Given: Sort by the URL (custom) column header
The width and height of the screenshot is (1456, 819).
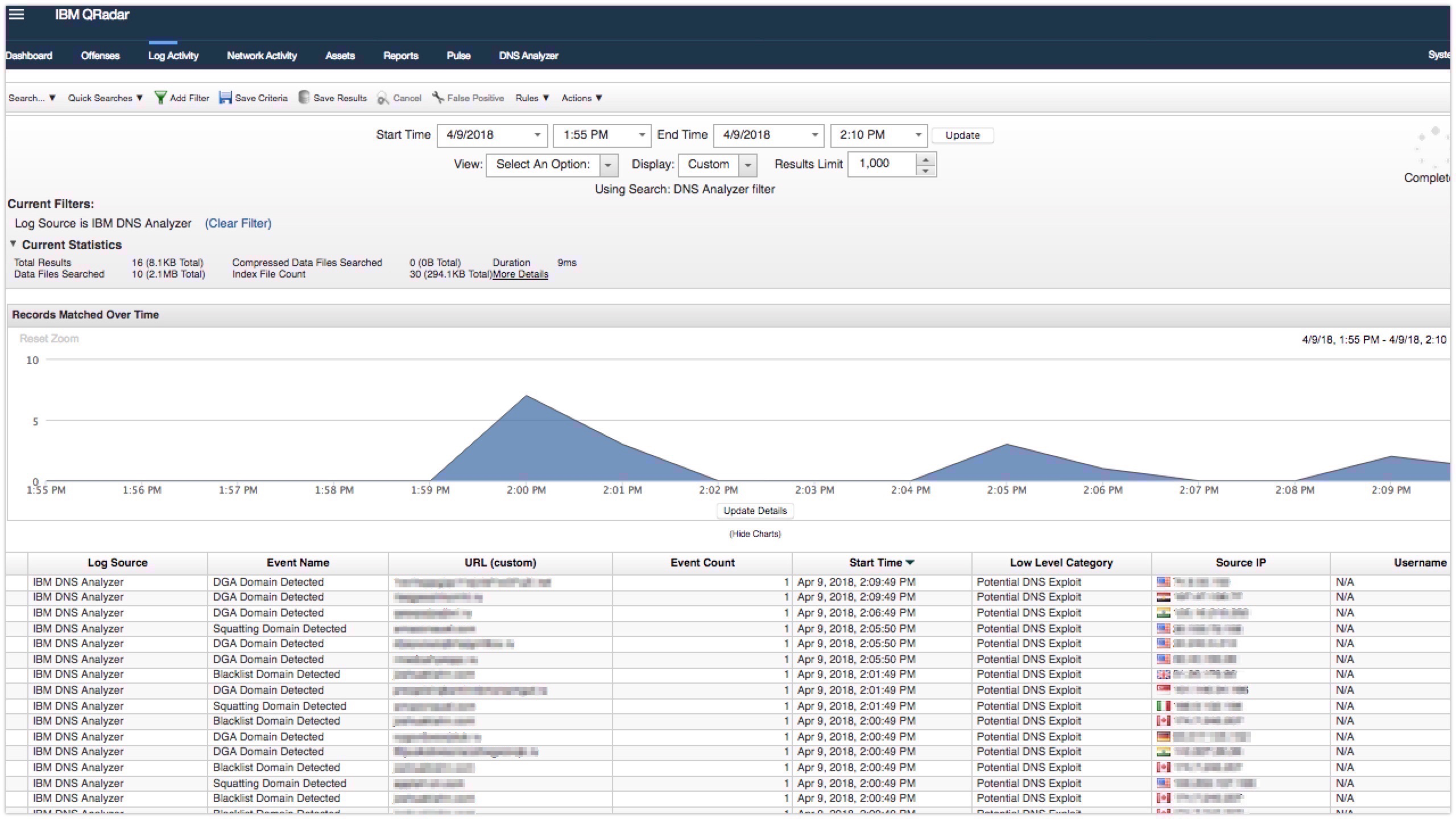Looking at the screenshot, I should click(x=500, y=562).
